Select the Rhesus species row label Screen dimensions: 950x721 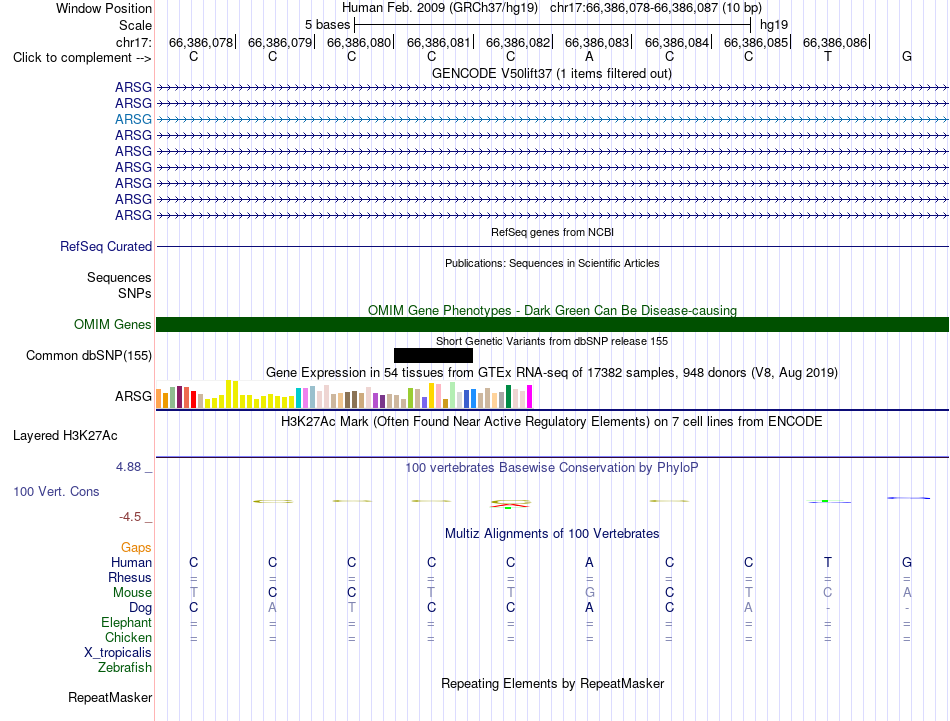click(x=130, y=578)
